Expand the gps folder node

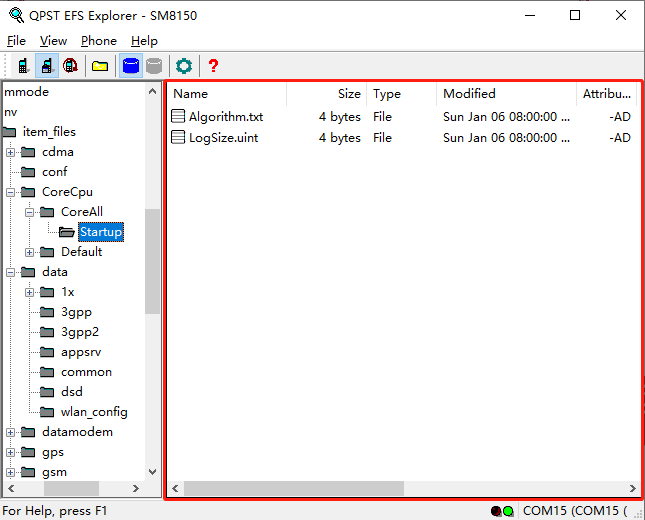pos(11,453)
